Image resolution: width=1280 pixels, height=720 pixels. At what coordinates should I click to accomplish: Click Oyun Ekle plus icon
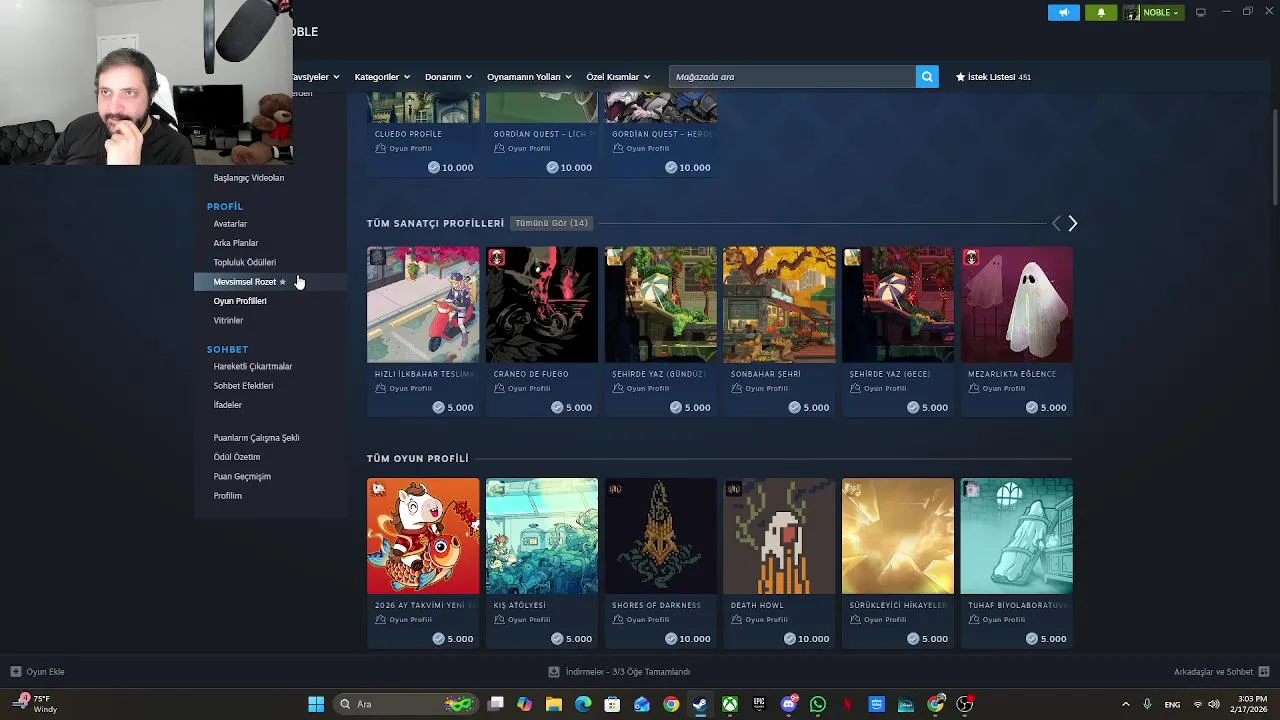click(15, 672)
